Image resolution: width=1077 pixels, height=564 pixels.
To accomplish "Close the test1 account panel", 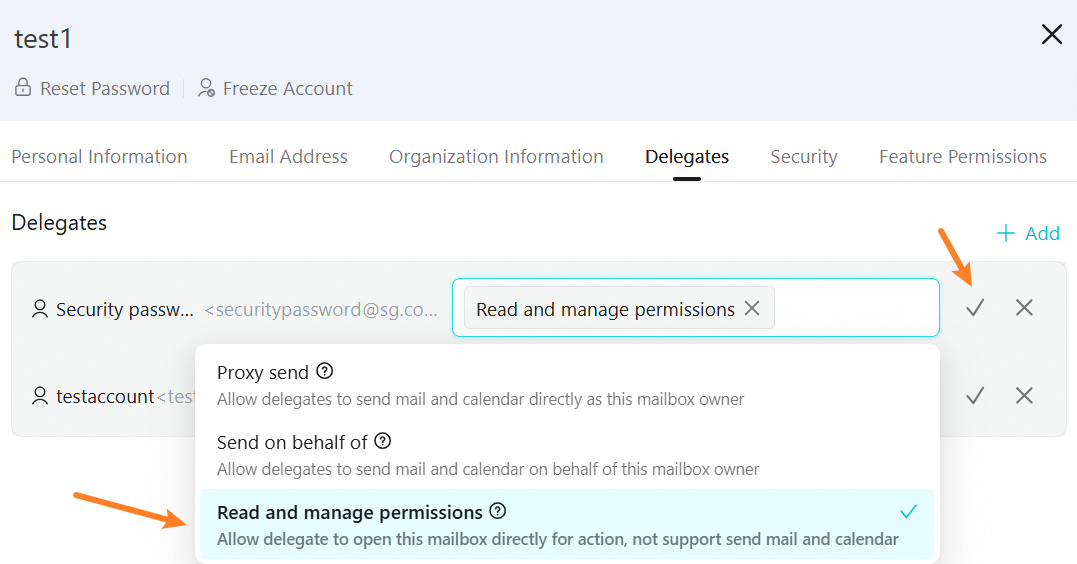I will [1052, 36].
